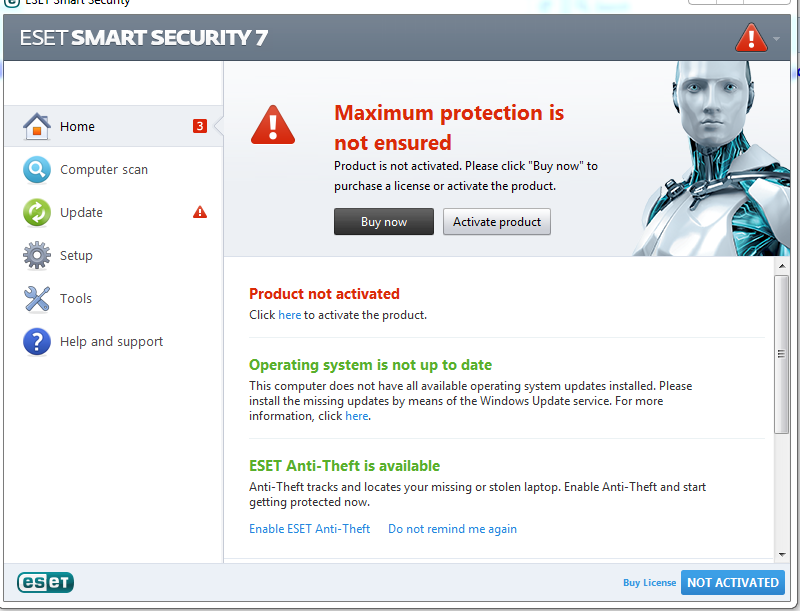Click the Do not remind me again link
Image resolution: width=800 pixels, height=611 pixels.
(453, 529)
